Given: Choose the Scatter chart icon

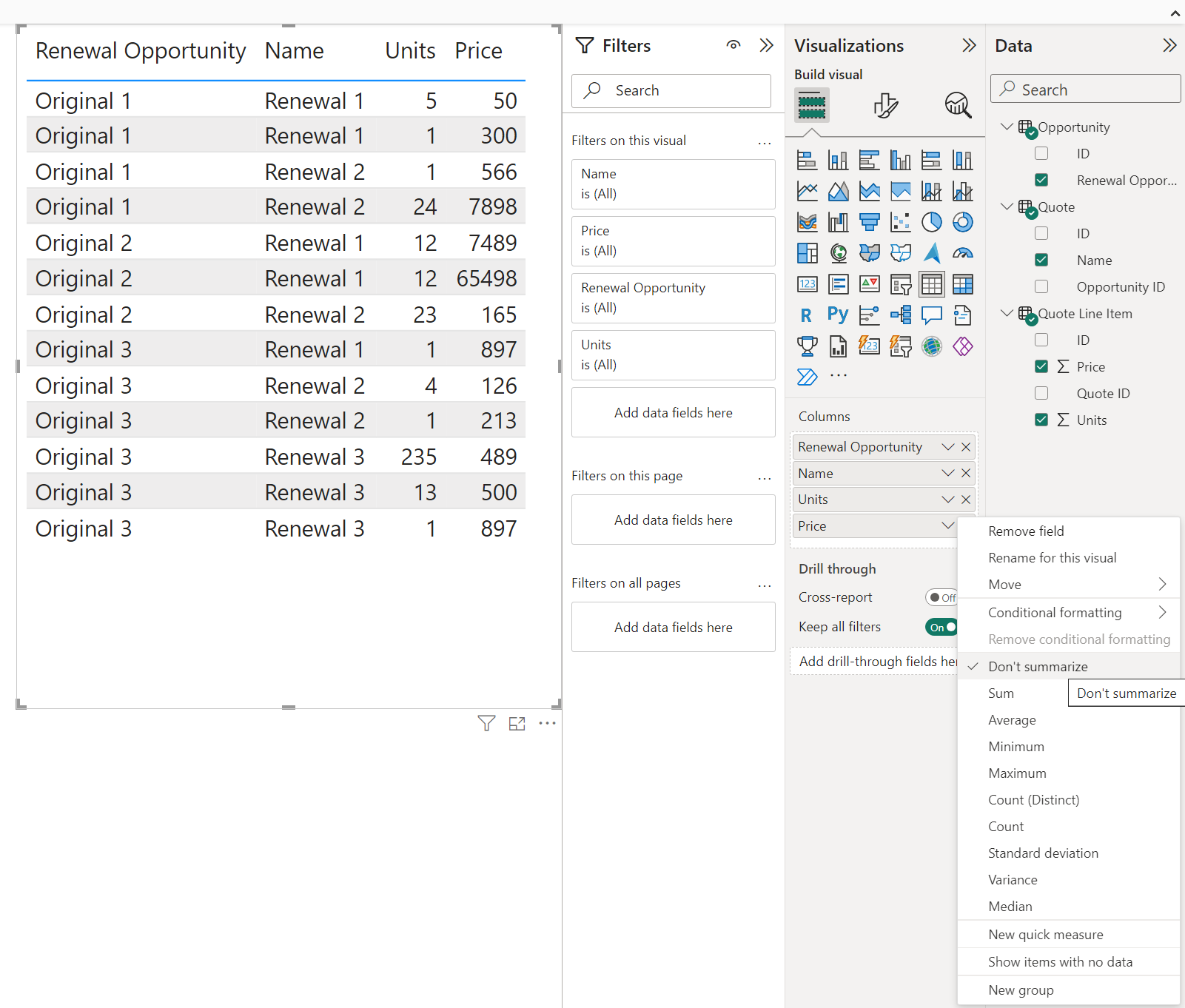Looking at the screenshot, I should [901, 222].
